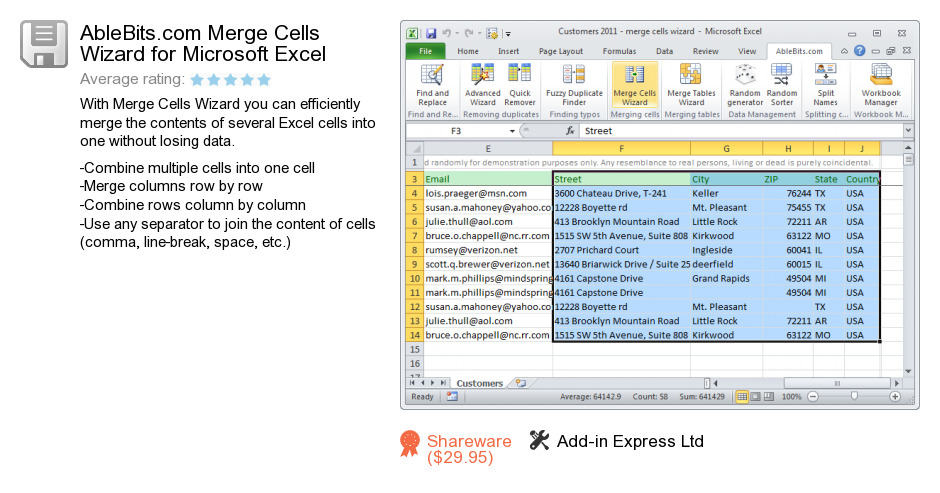Open Excel Help question mark icon
This screenshot has width=940, height=493.
click(860, 51)
